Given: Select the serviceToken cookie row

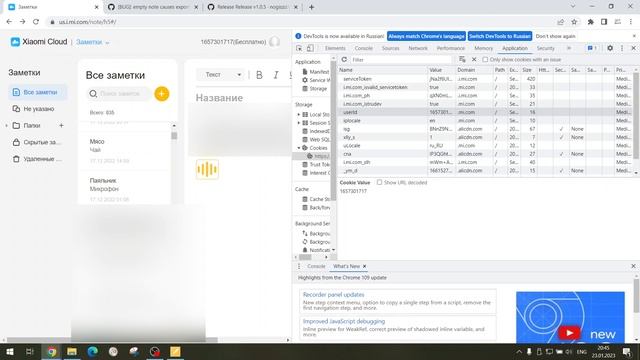Looking at the screenshot, I should 486,79.
